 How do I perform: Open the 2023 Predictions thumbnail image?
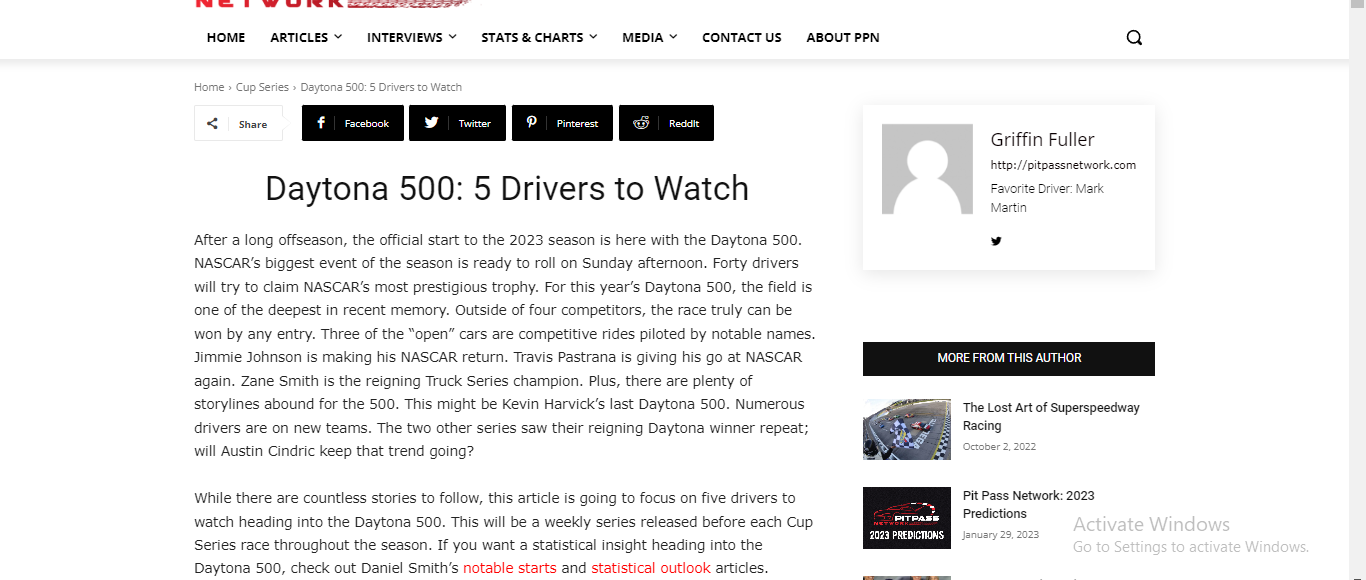(907, 518)
